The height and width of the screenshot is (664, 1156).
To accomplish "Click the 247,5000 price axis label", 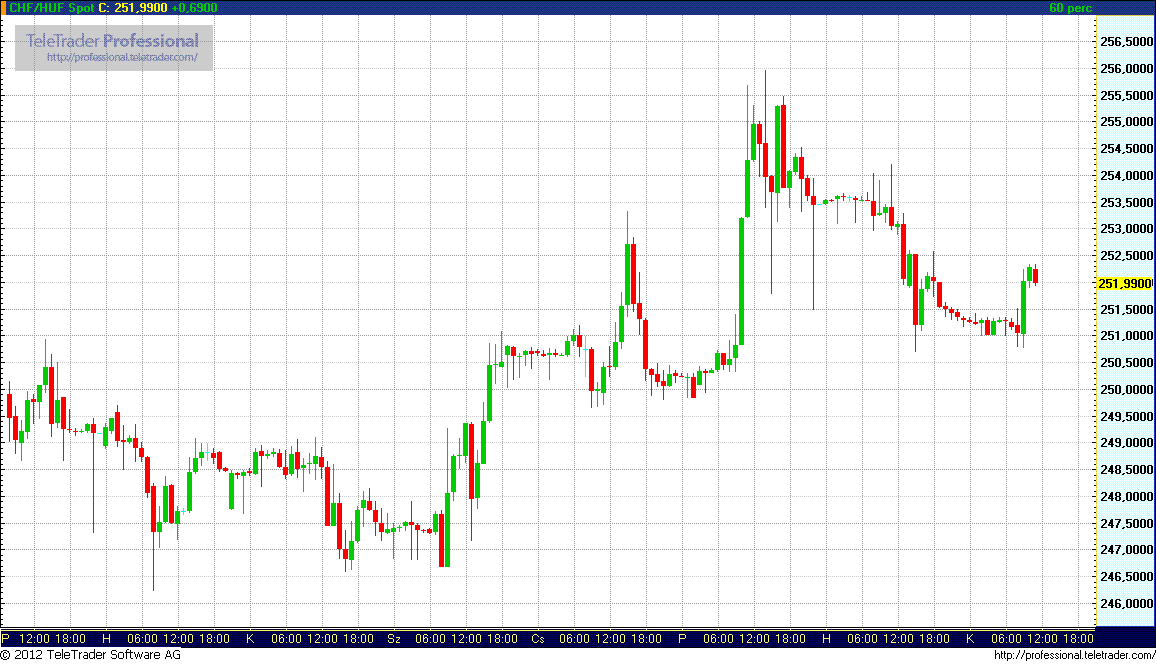I will coord(1127,523).
